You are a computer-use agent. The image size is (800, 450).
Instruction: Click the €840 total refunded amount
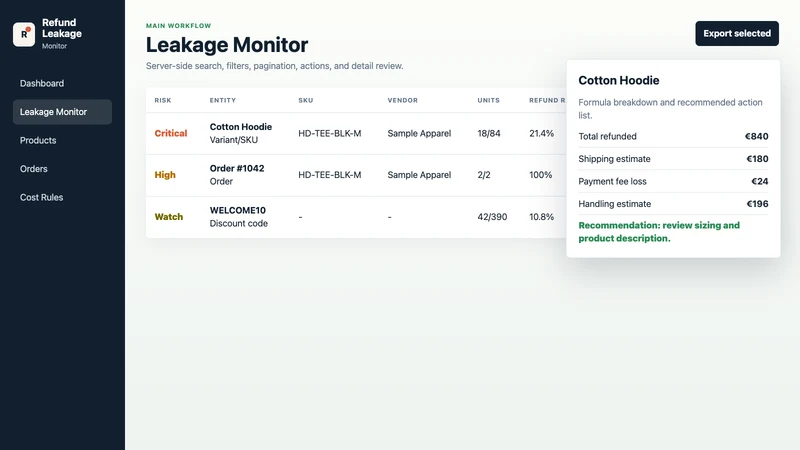point(756,136)
